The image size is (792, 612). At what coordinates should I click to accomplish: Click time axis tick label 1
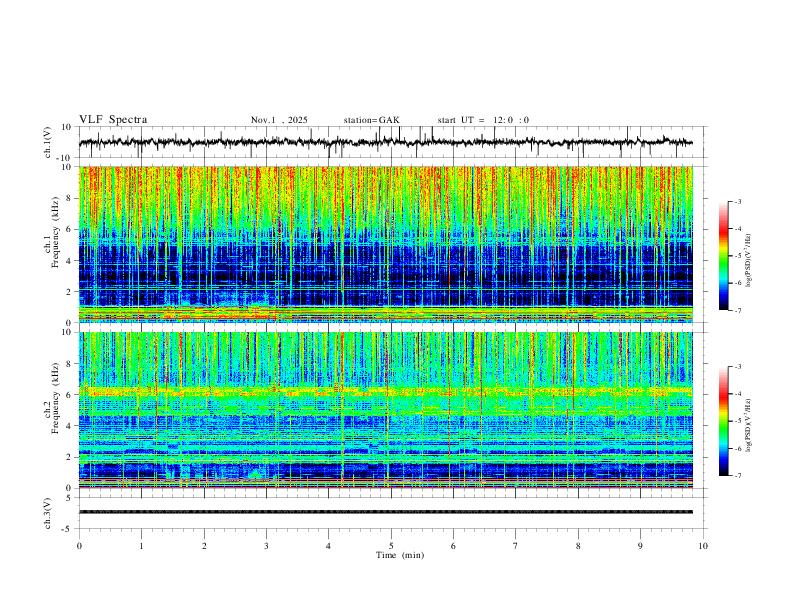141,546
